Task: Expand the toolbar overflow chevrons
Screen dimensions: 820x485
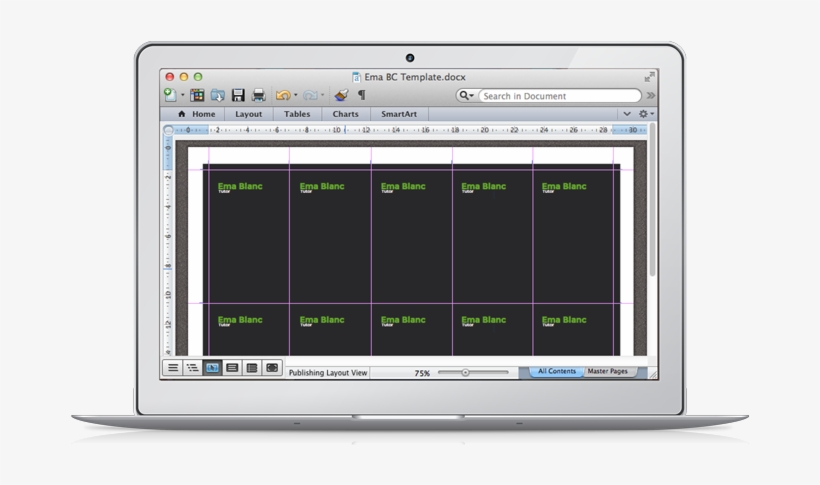Action: click(x=650, y=96)
